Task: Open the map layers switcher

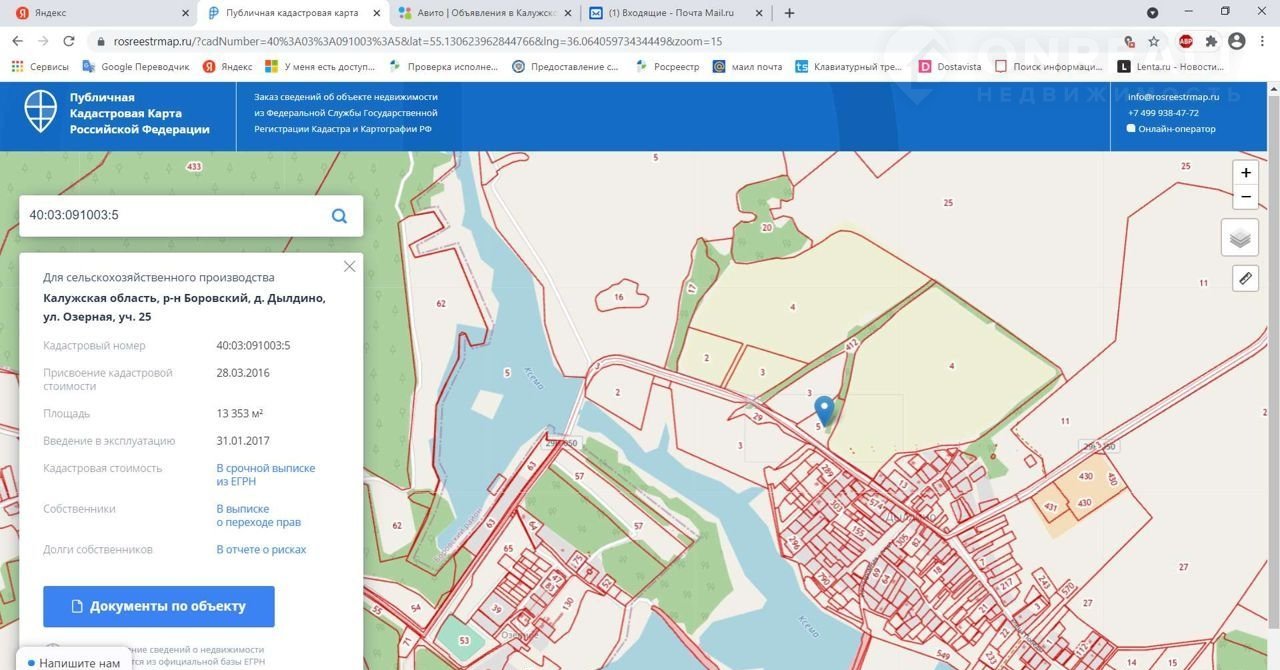Action: click(x=1240, y=238)
